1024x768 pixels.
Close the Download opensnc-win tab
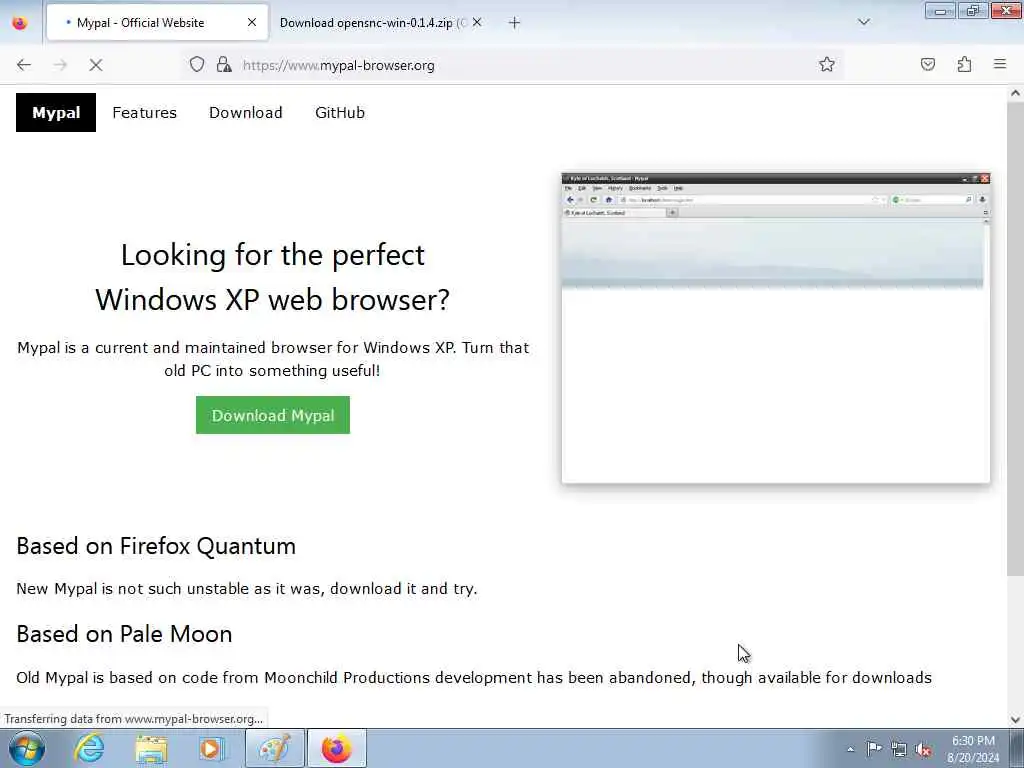click(x=477, y=22)
